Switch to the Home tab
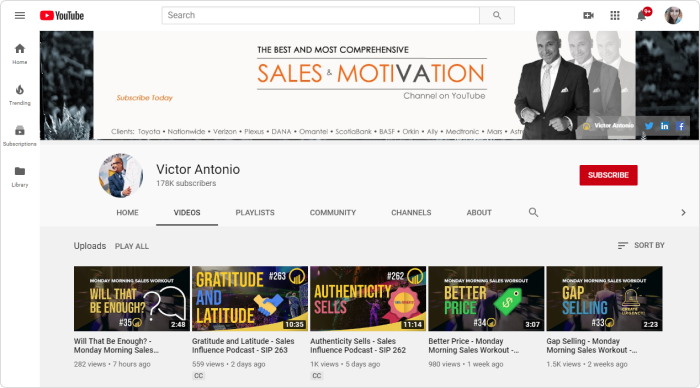 [127, 213]
